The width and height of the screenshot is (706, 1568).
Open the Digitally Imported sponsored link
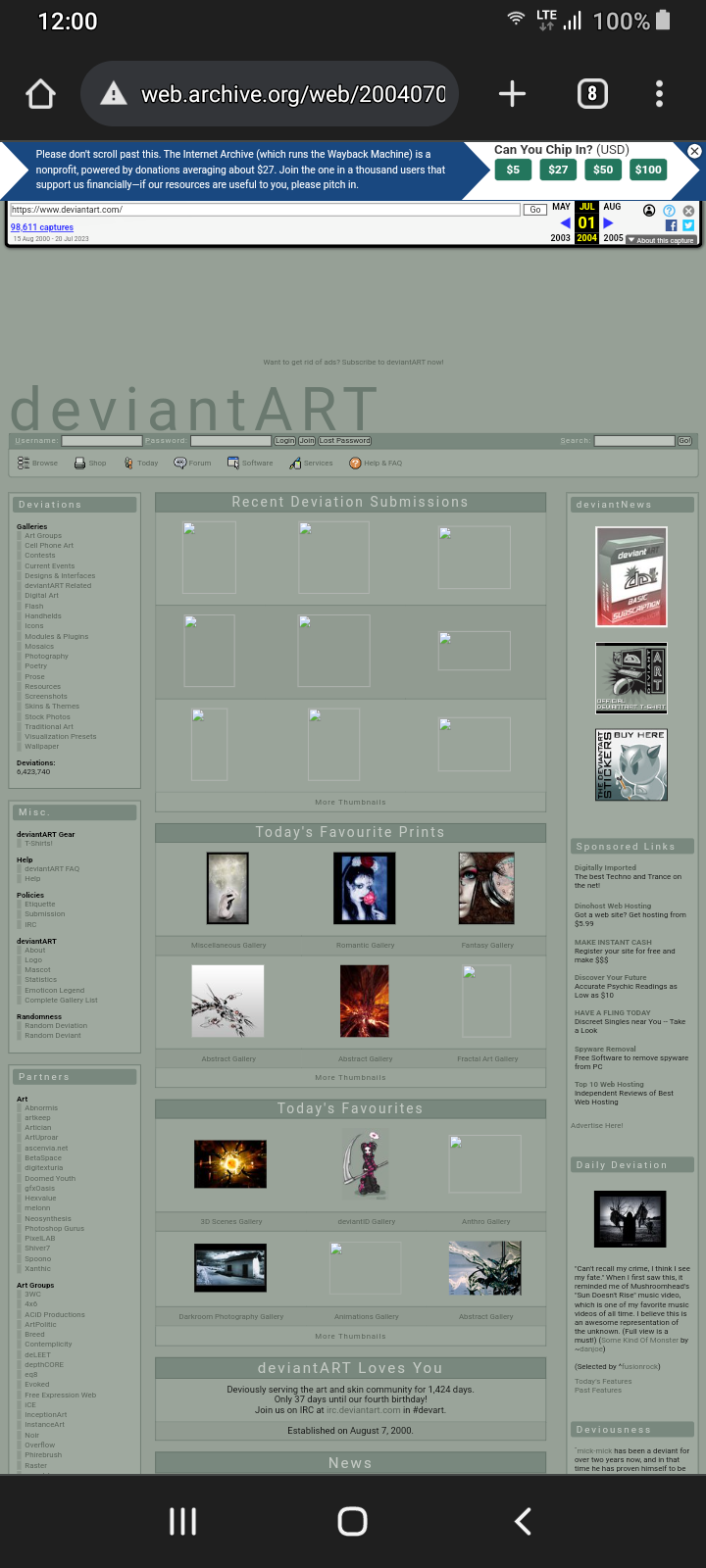(605, 867)
